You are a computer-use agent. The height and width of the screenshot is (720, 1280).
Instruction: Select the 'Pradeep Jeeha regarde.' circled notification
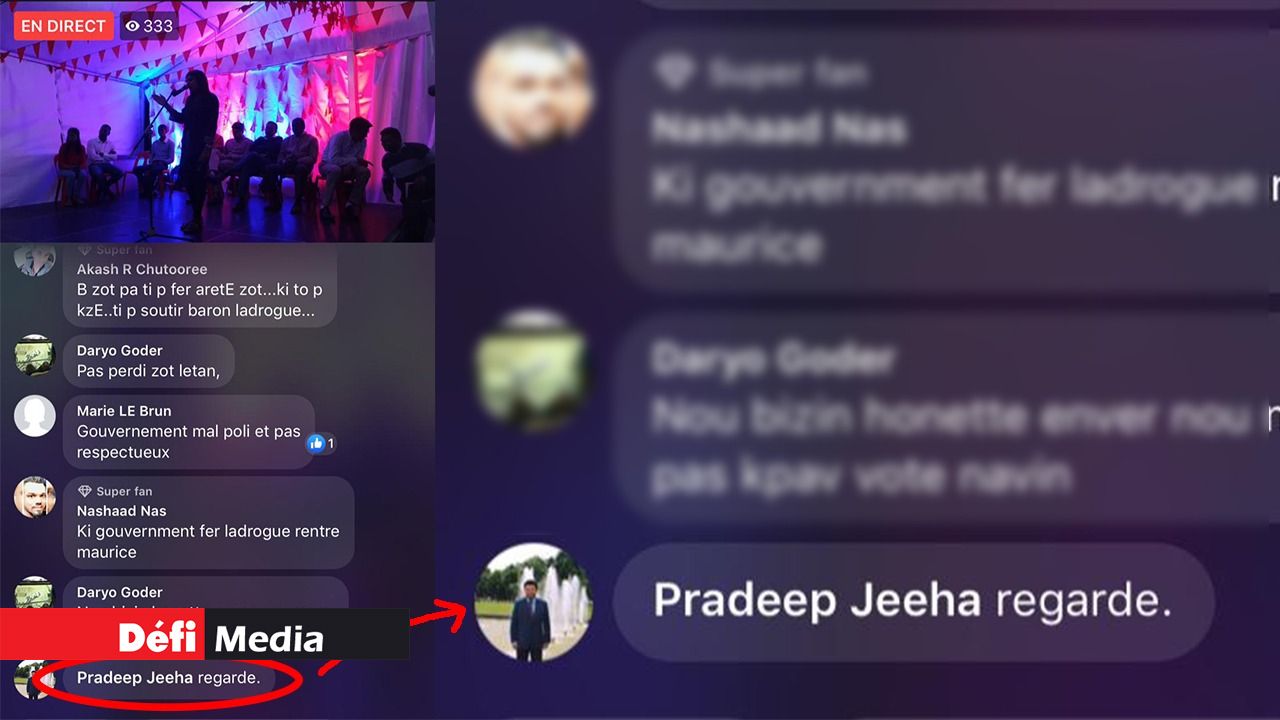(168, 678)
